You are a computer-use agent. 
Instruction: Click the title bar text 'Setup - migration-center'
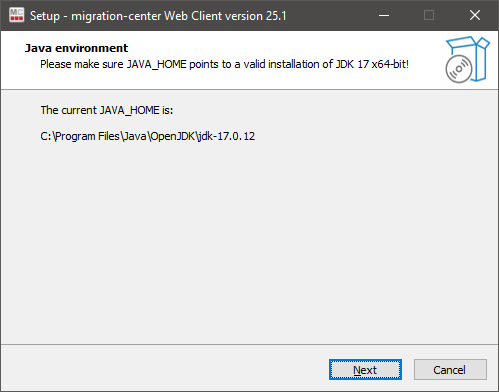click(95, 16)
